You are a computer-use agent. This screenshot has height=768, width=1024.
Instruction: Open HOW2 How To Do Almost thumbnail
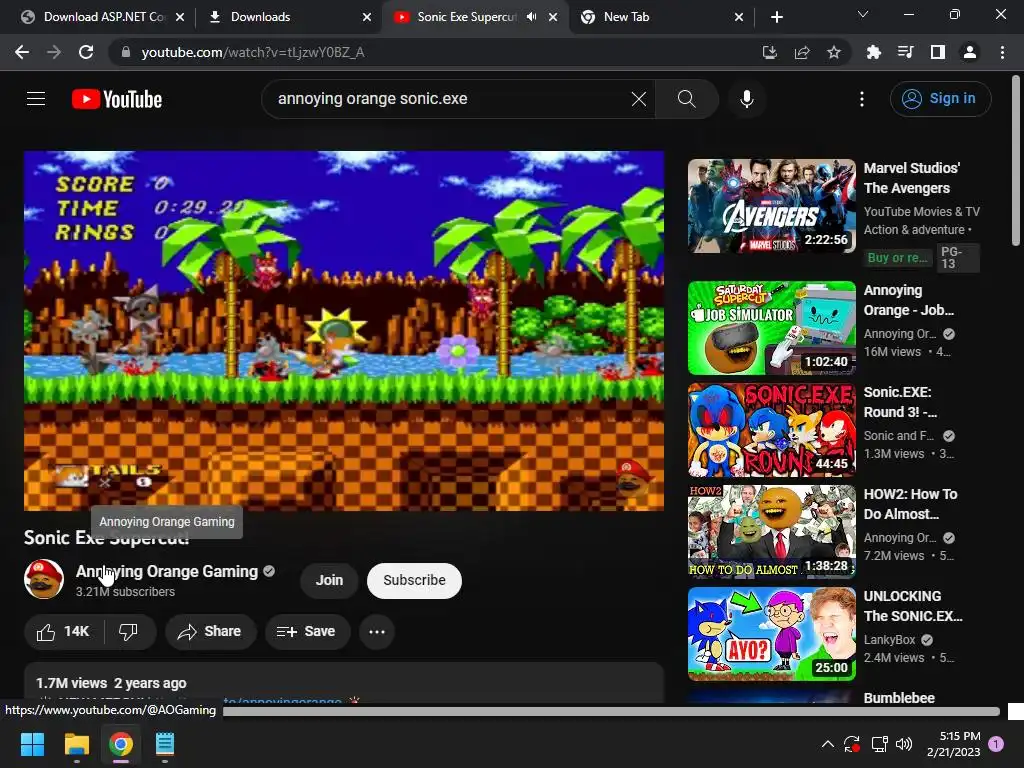pos(771,532)
